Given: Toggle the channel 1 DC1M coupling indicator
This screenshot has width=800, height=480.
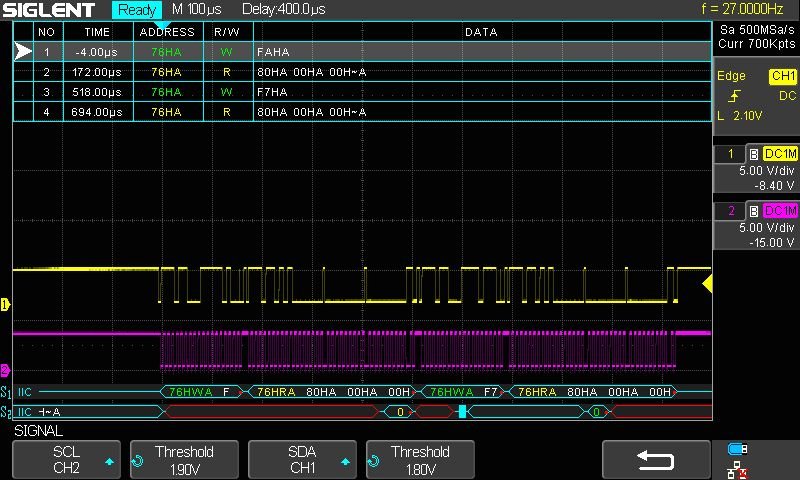Looking at the screenshot, I should coord(778,153).
